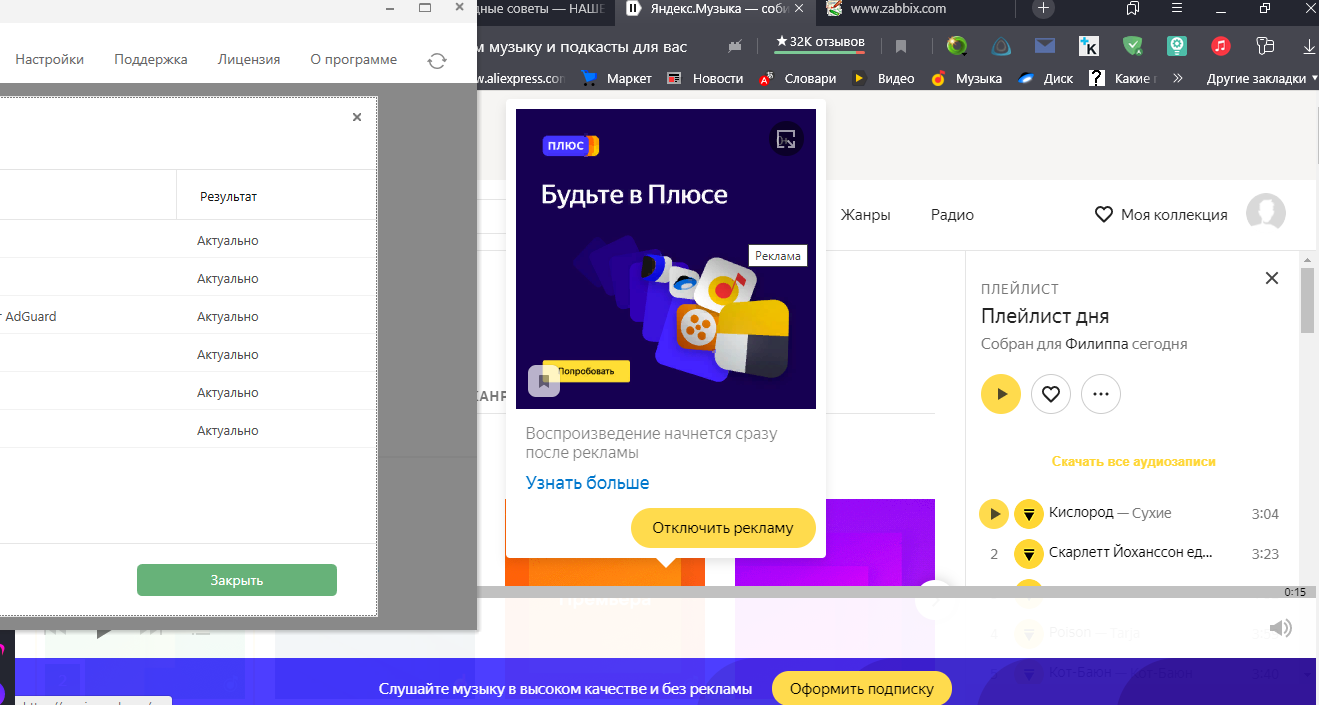Click the blue-triangle extension icon
The width and height of the screenshot is (1319, 705).
pyautogui.click(x=1001, y=46)
